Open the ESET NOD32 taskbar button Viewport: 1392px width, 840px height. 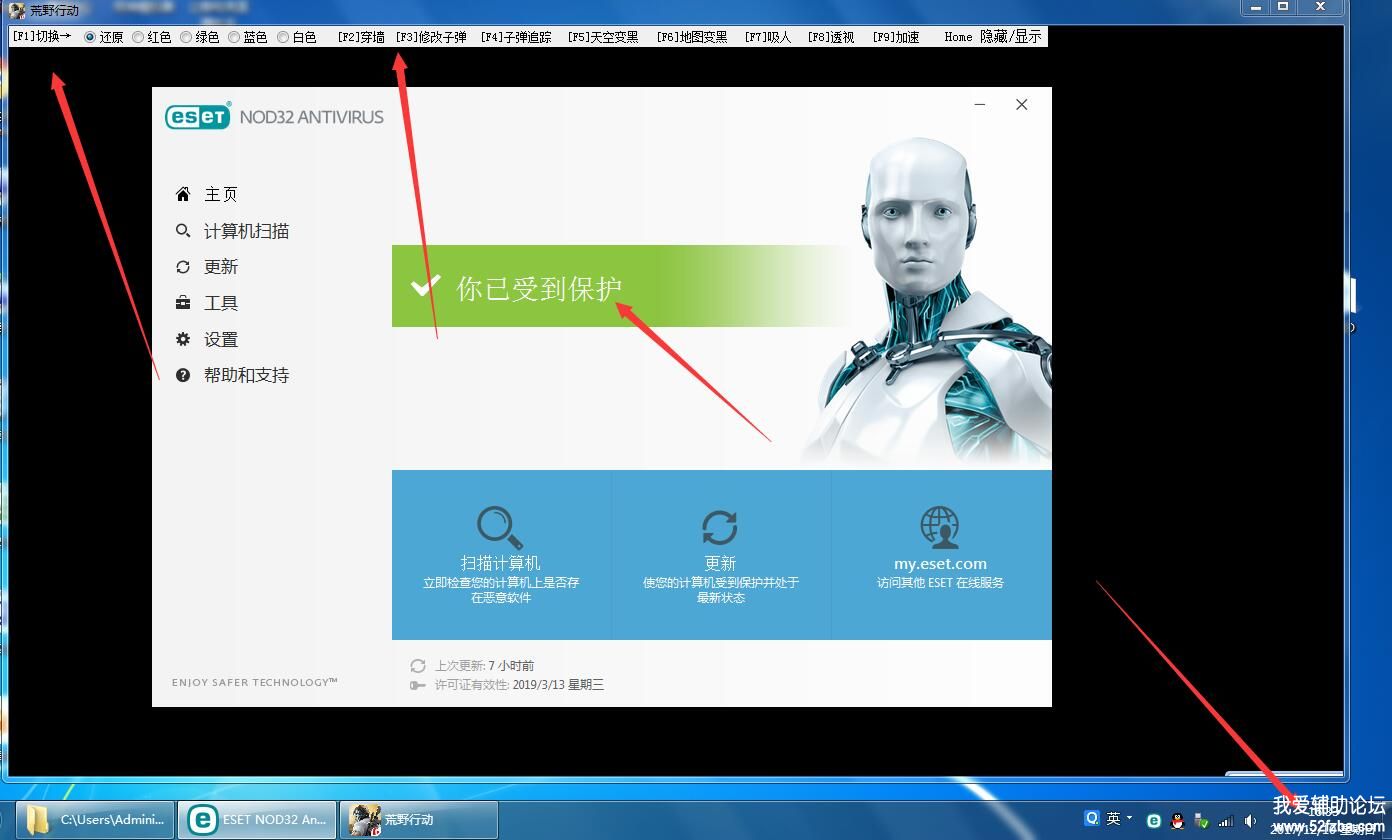(257, 819)
